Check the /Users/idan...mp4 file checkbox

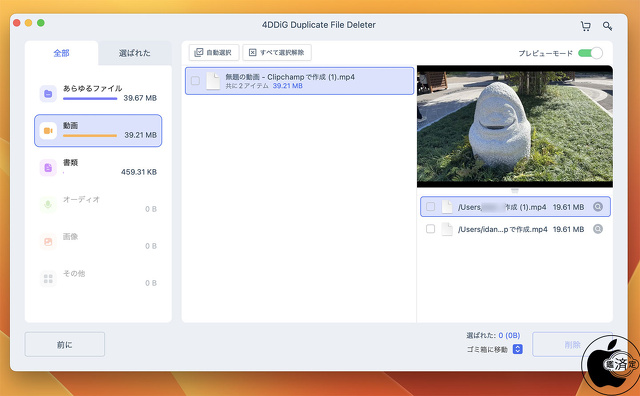click(430, 229)
